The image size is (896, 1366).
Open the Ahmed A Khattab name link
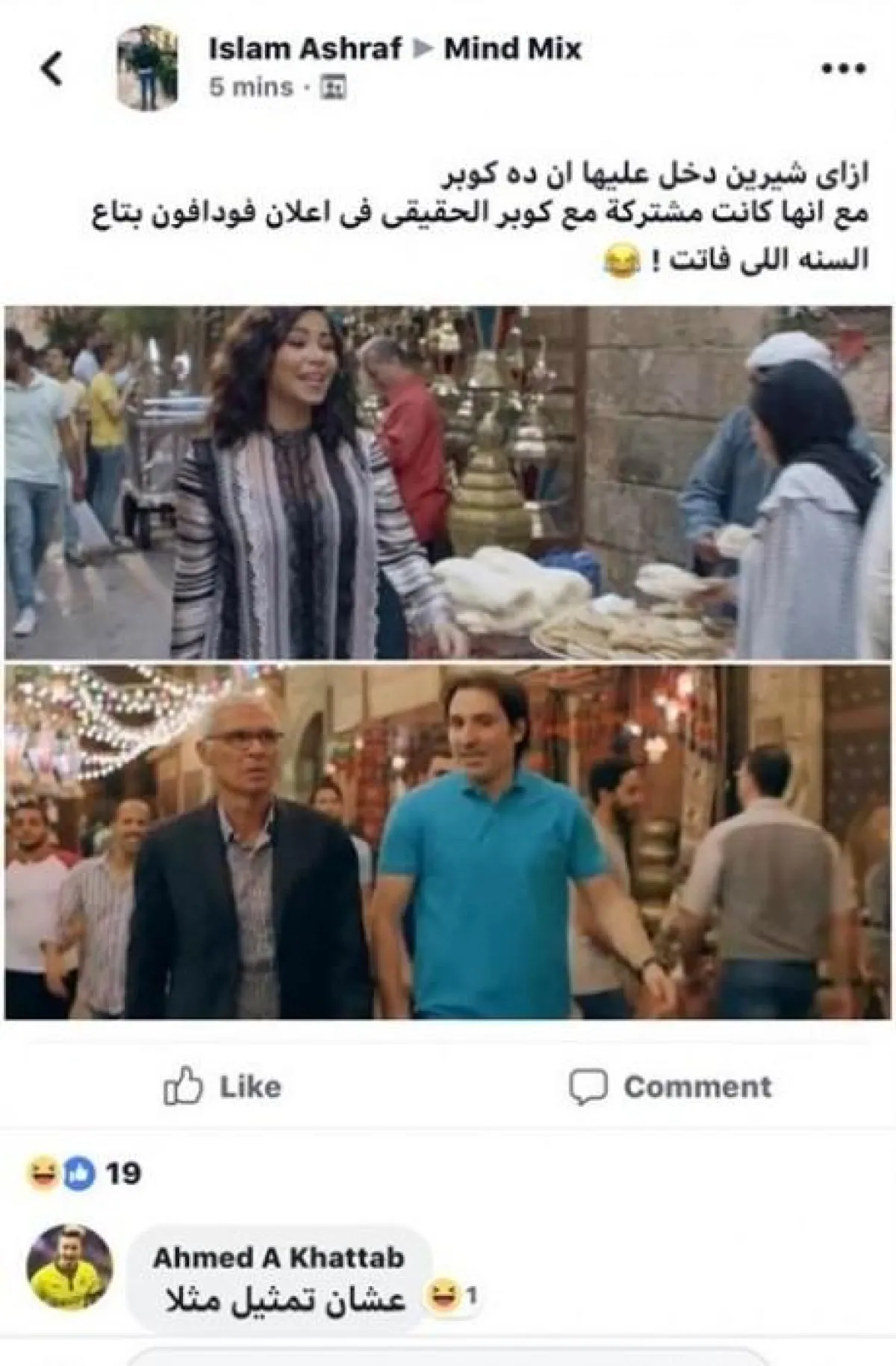pyautogui.click(x=279, y=1258)
